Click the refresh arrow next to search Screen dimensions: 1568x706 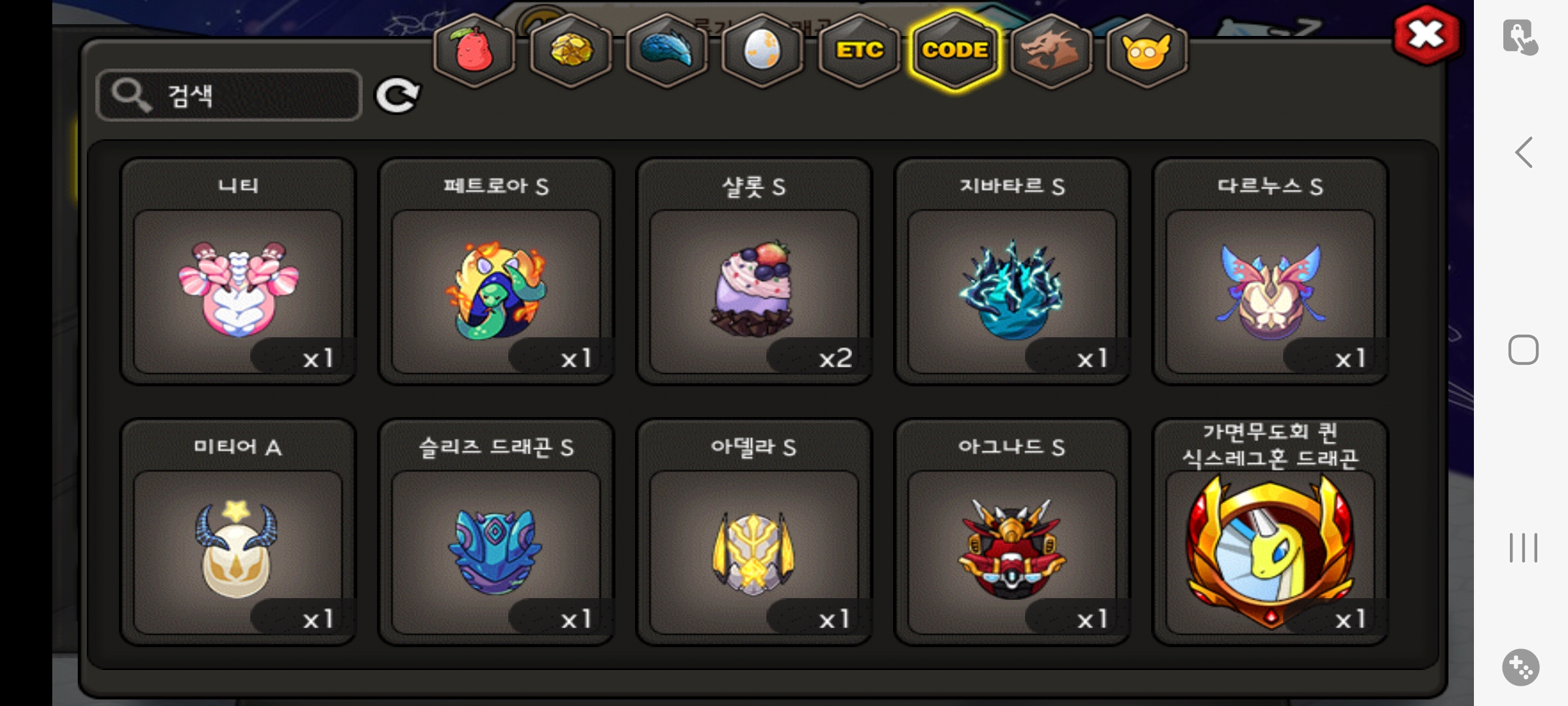(x=397, y=96)
